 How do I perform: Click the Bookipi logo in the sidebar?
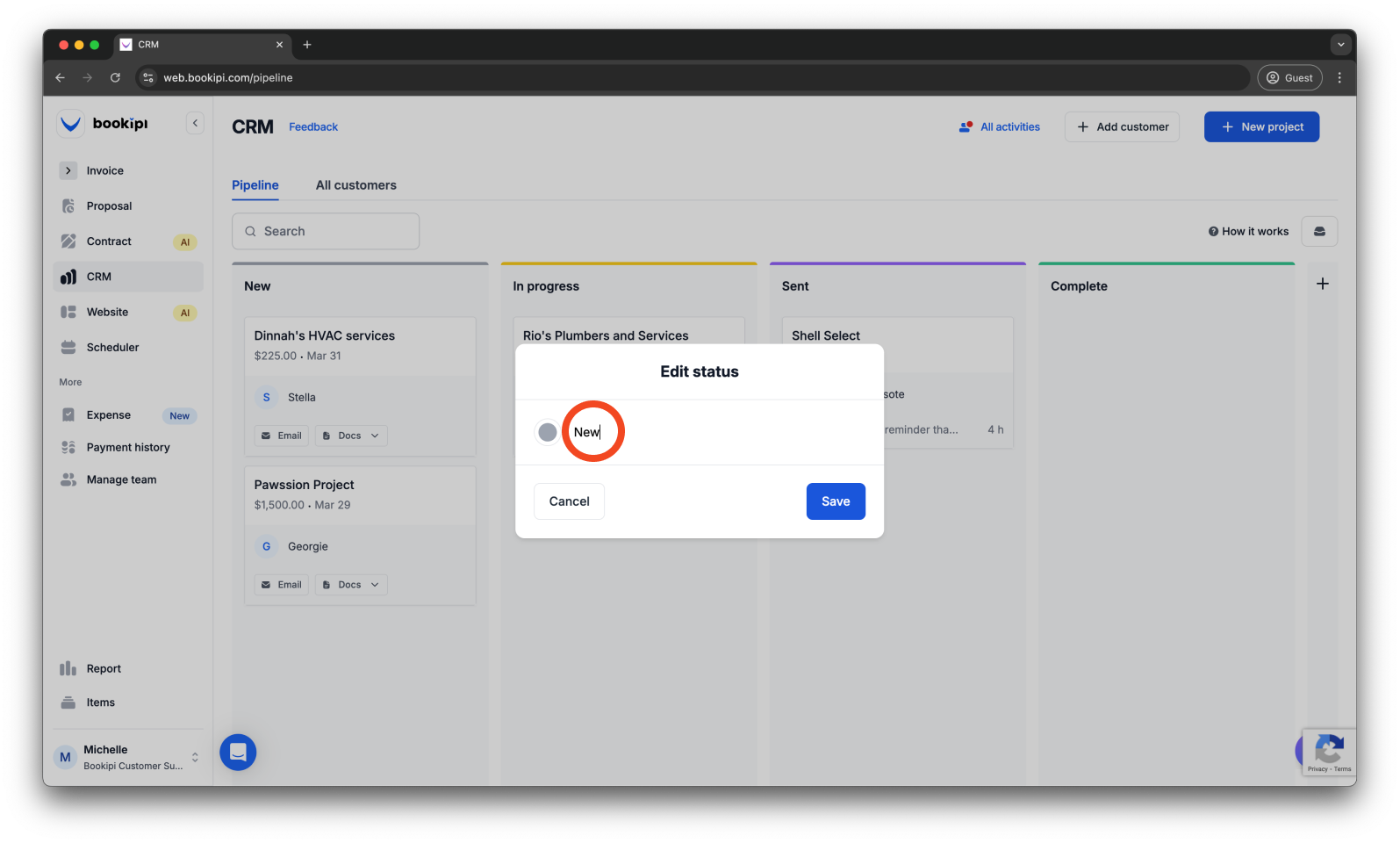pos(104,124)
